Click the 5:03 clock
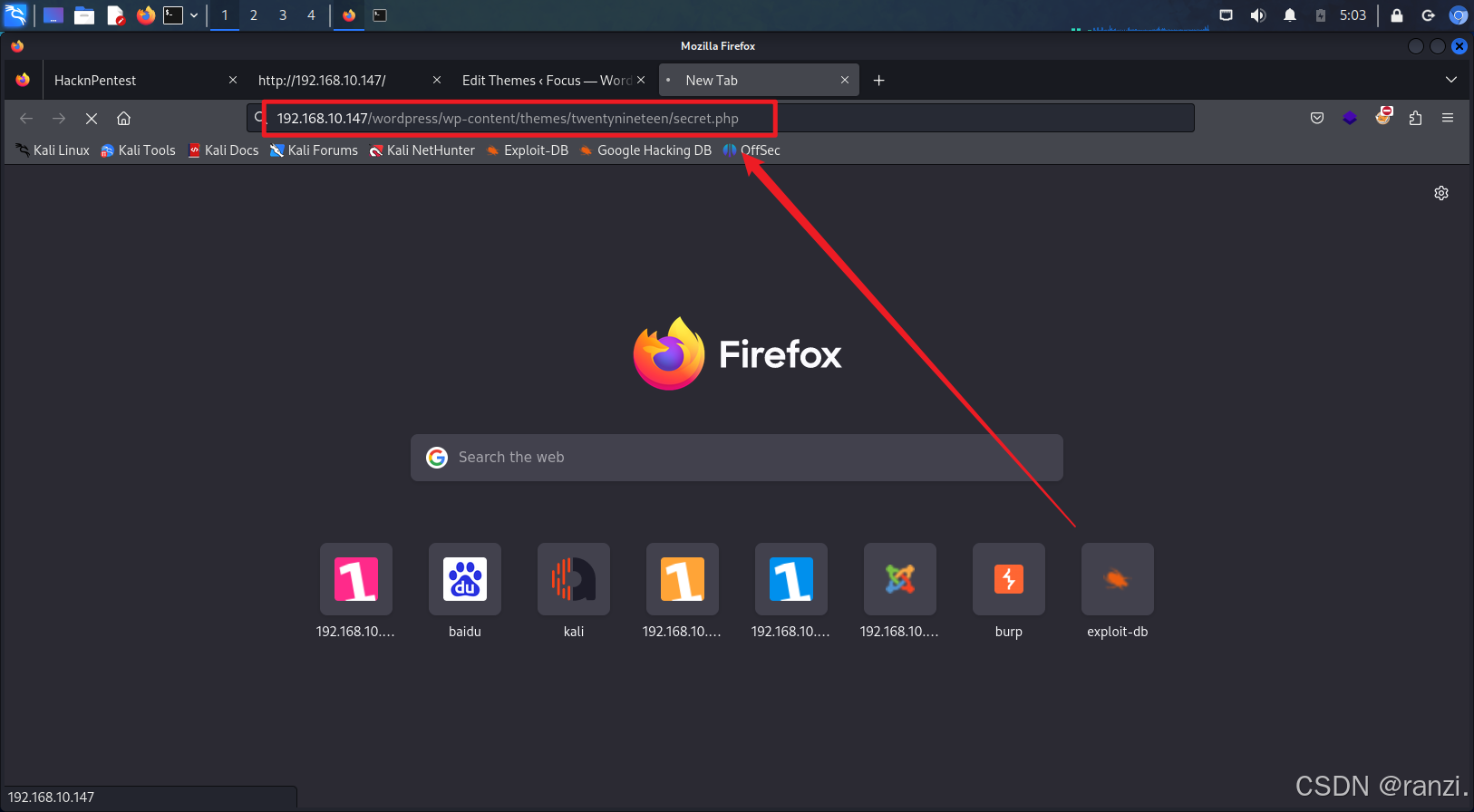This screenshot has width=1474, height=812. [1353, 15]
